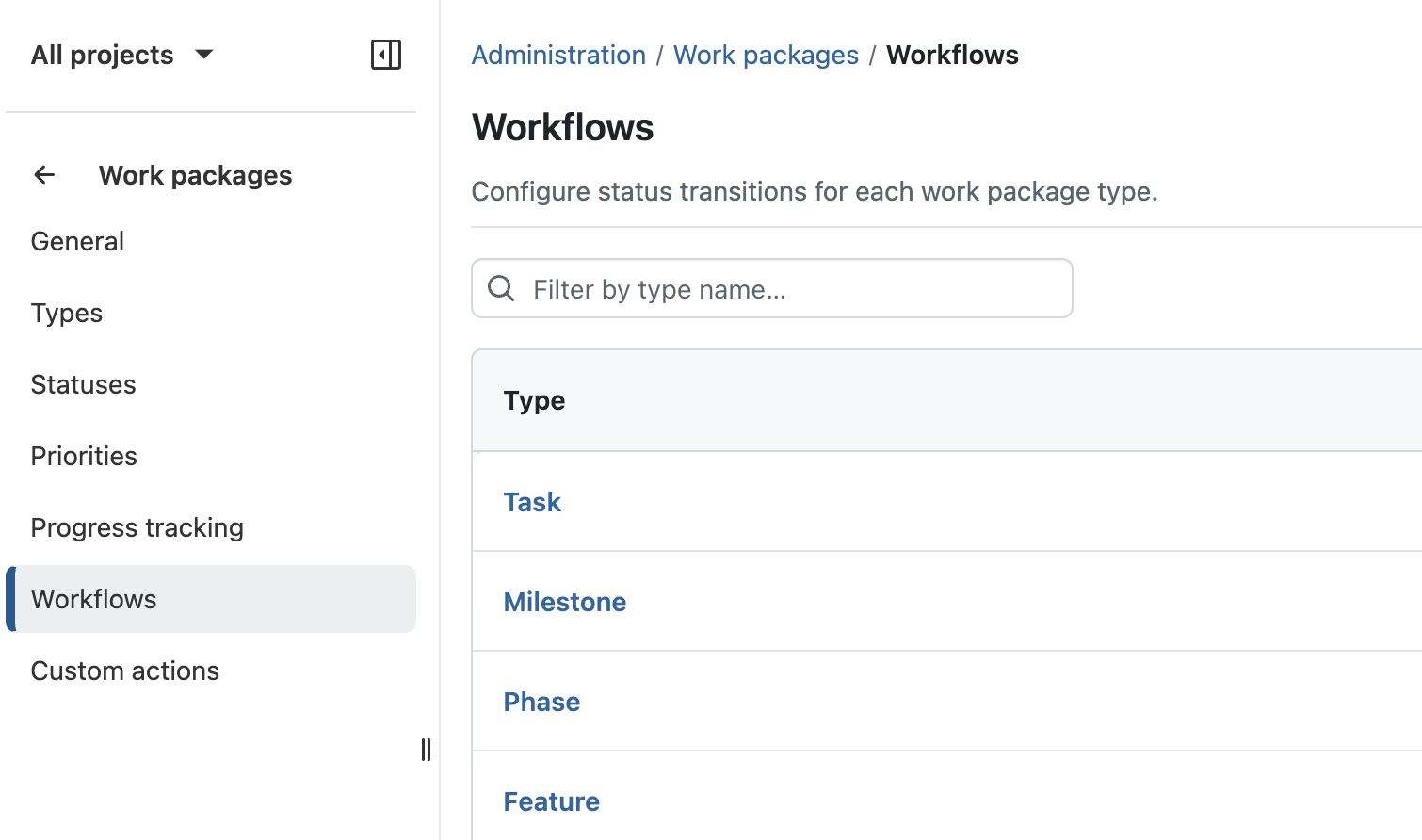Open the All projects dropdown

101,55
